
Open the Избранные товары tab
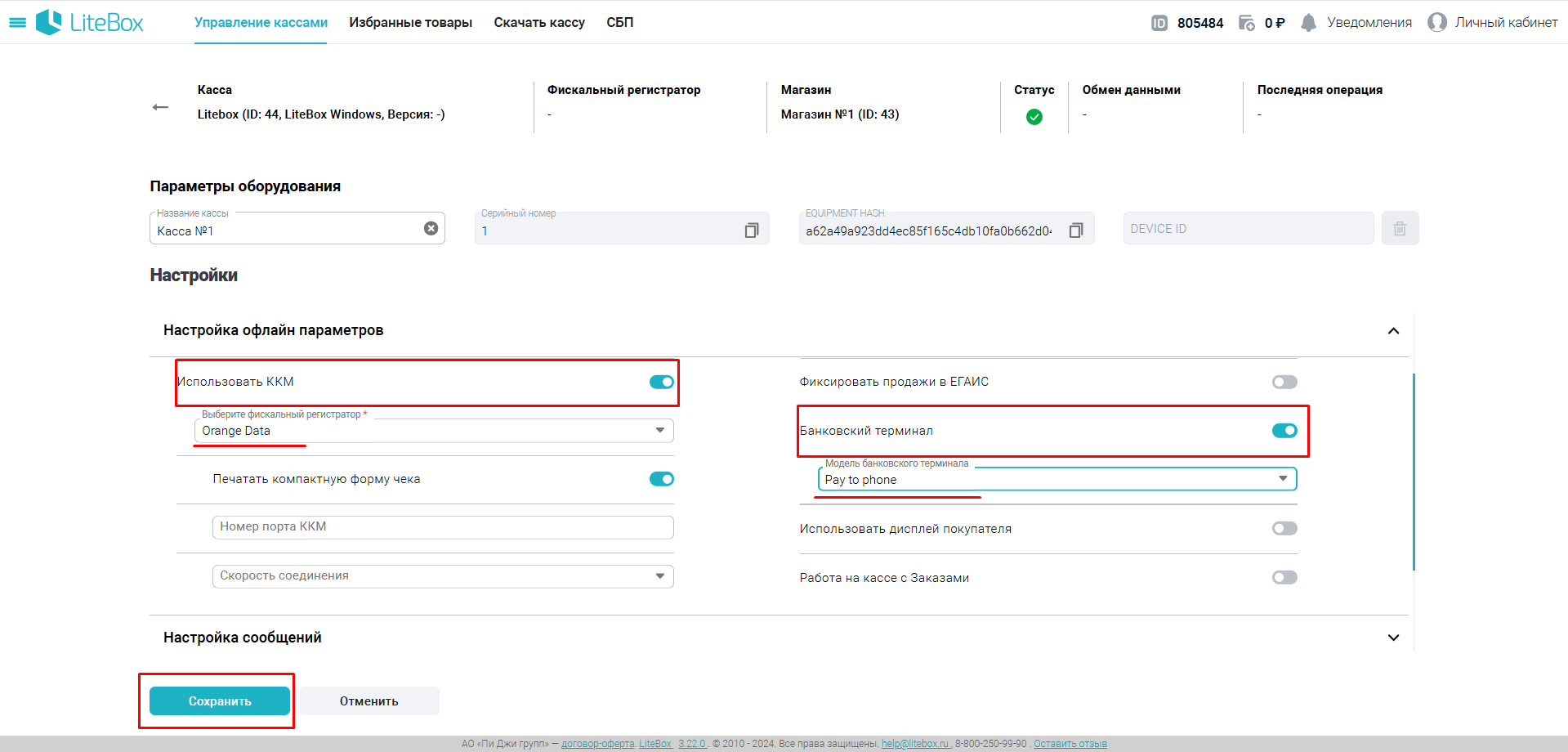(x=410, y=23)
